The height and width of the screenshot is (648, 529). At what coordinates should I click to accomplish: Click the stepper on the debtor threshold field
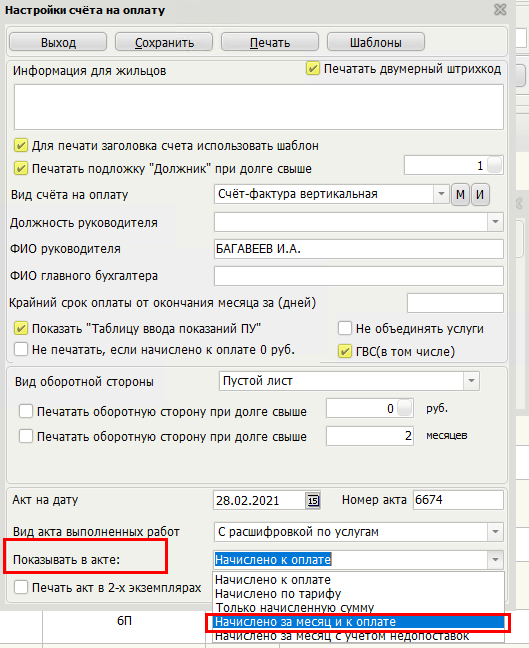(x=495, y=165)
